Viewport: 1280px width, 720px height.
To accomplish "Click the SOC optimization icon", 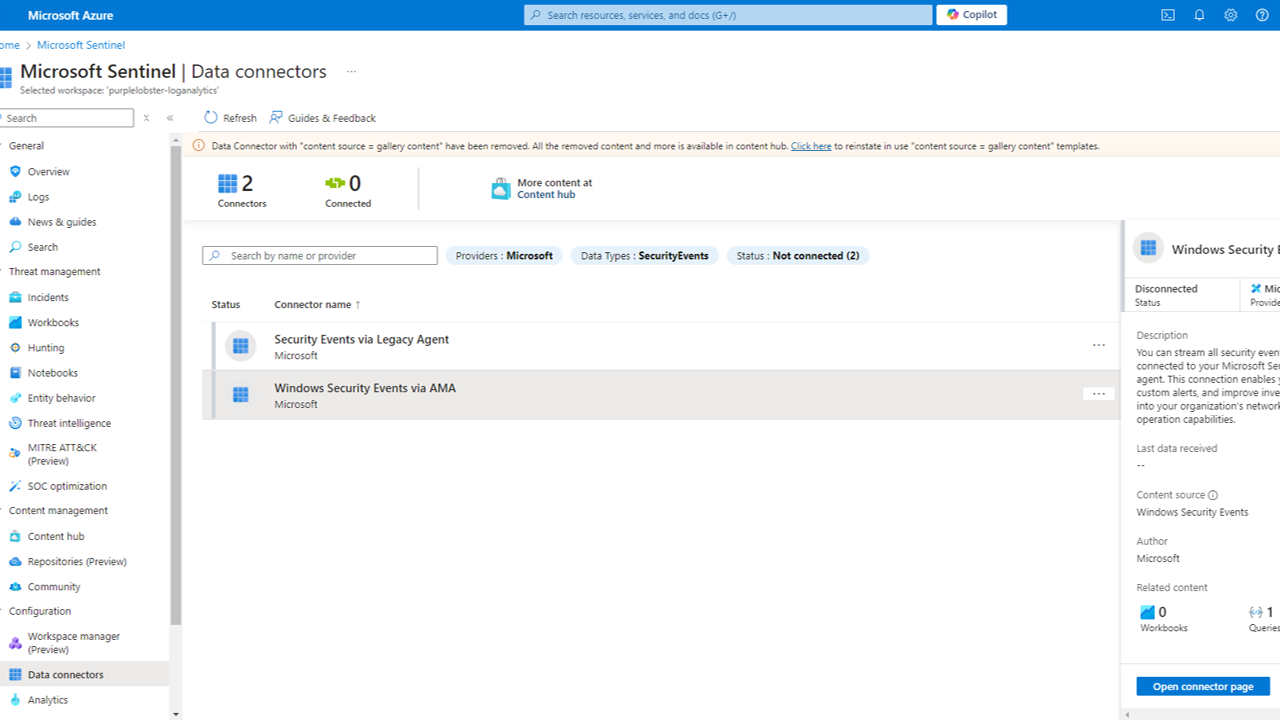I will (15, 486).
